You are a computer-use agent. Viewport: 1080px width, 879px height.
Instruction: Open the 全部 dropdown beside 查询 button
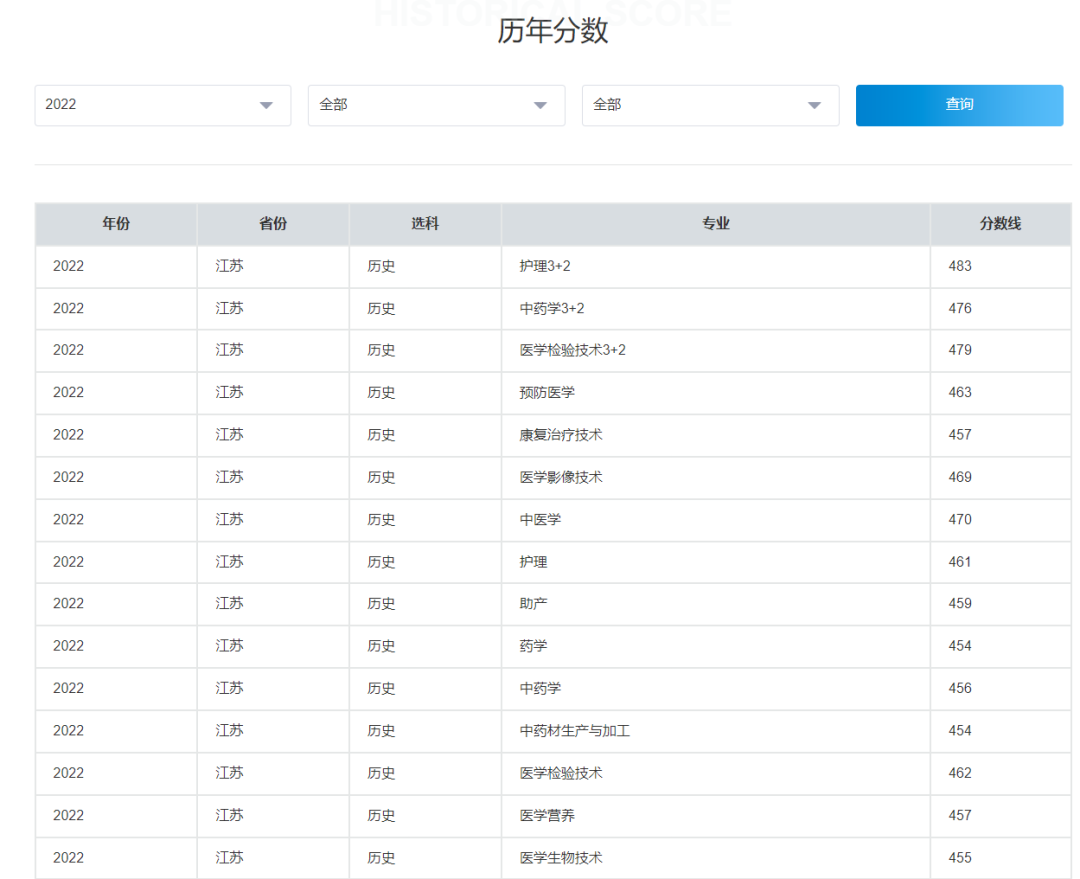pos(710,105)
